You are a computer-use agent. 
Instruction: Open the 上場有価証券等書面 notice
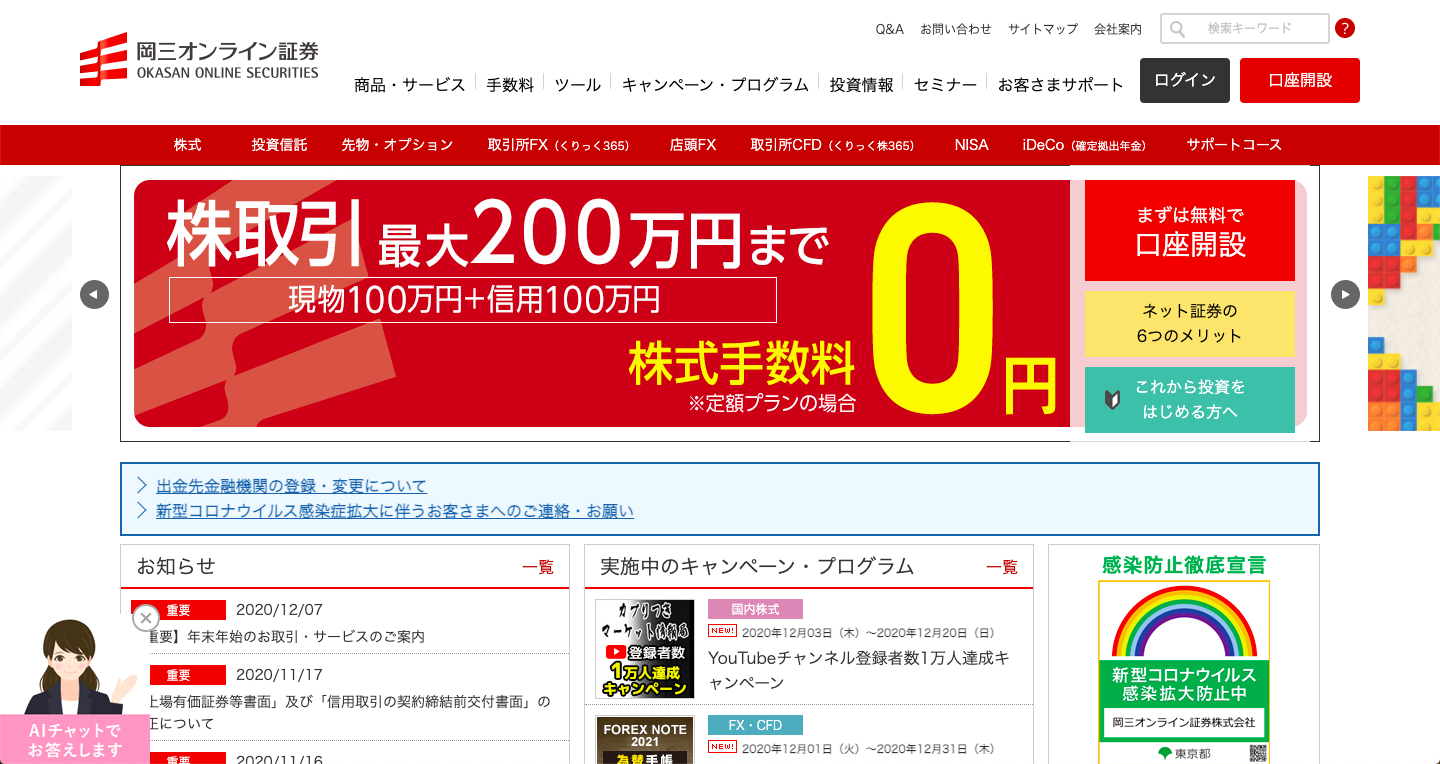[349, 712]
